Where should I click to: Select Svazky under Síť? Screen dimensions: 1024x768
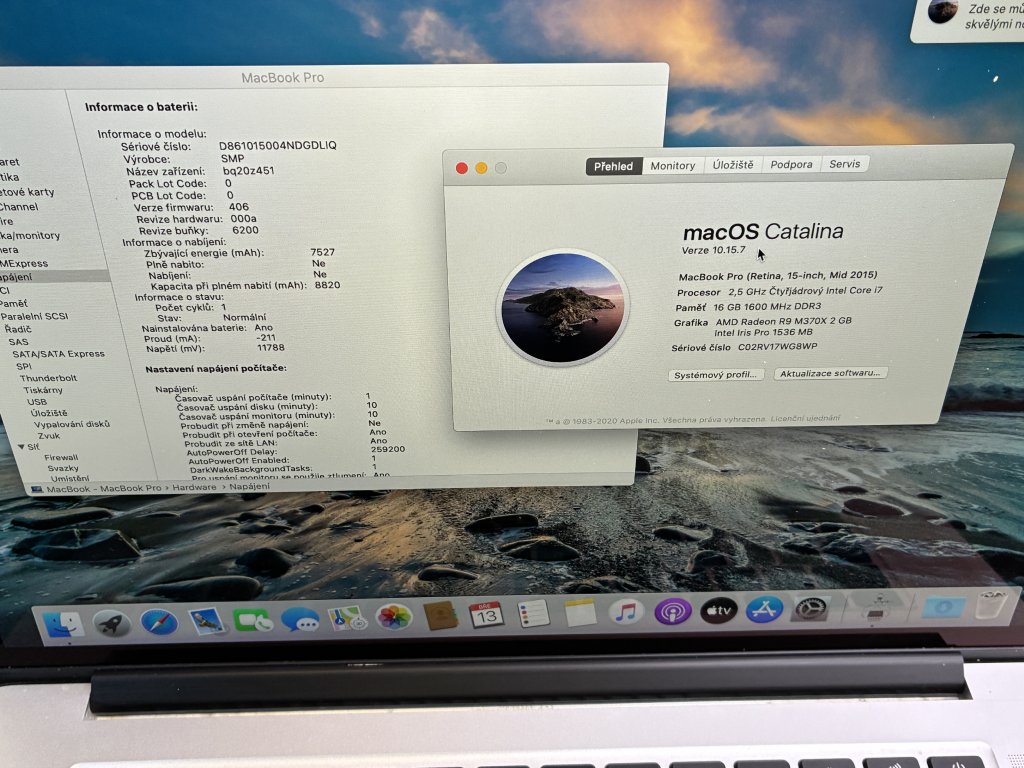click(x=63, y=468)
